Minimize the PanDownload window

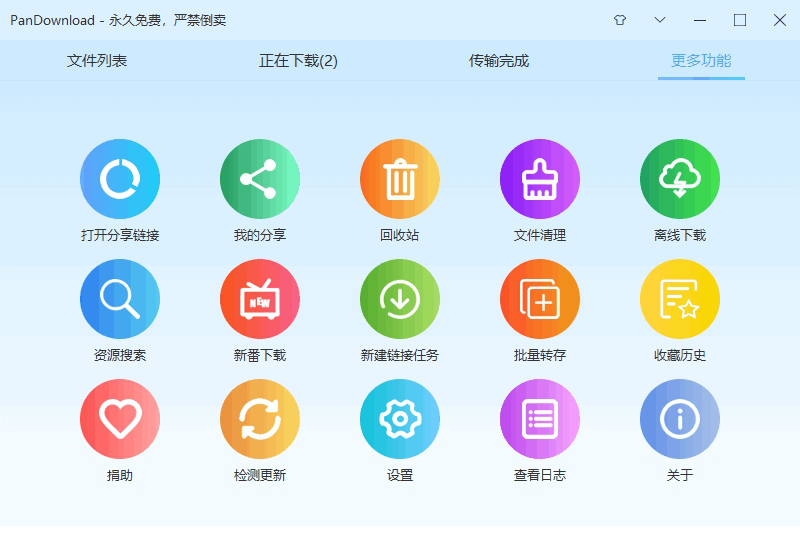[700, 20]
